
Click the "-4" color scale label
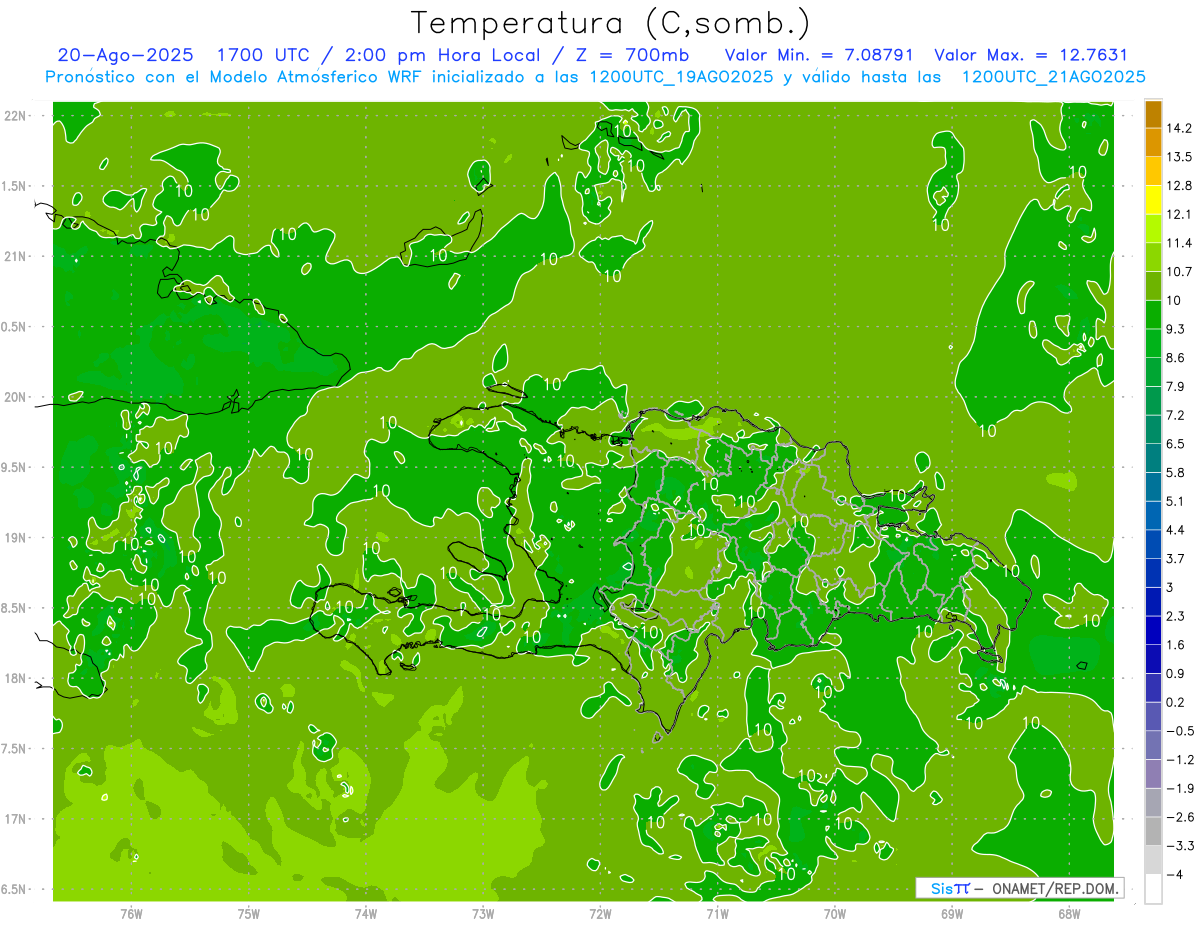coord(1174,875)
